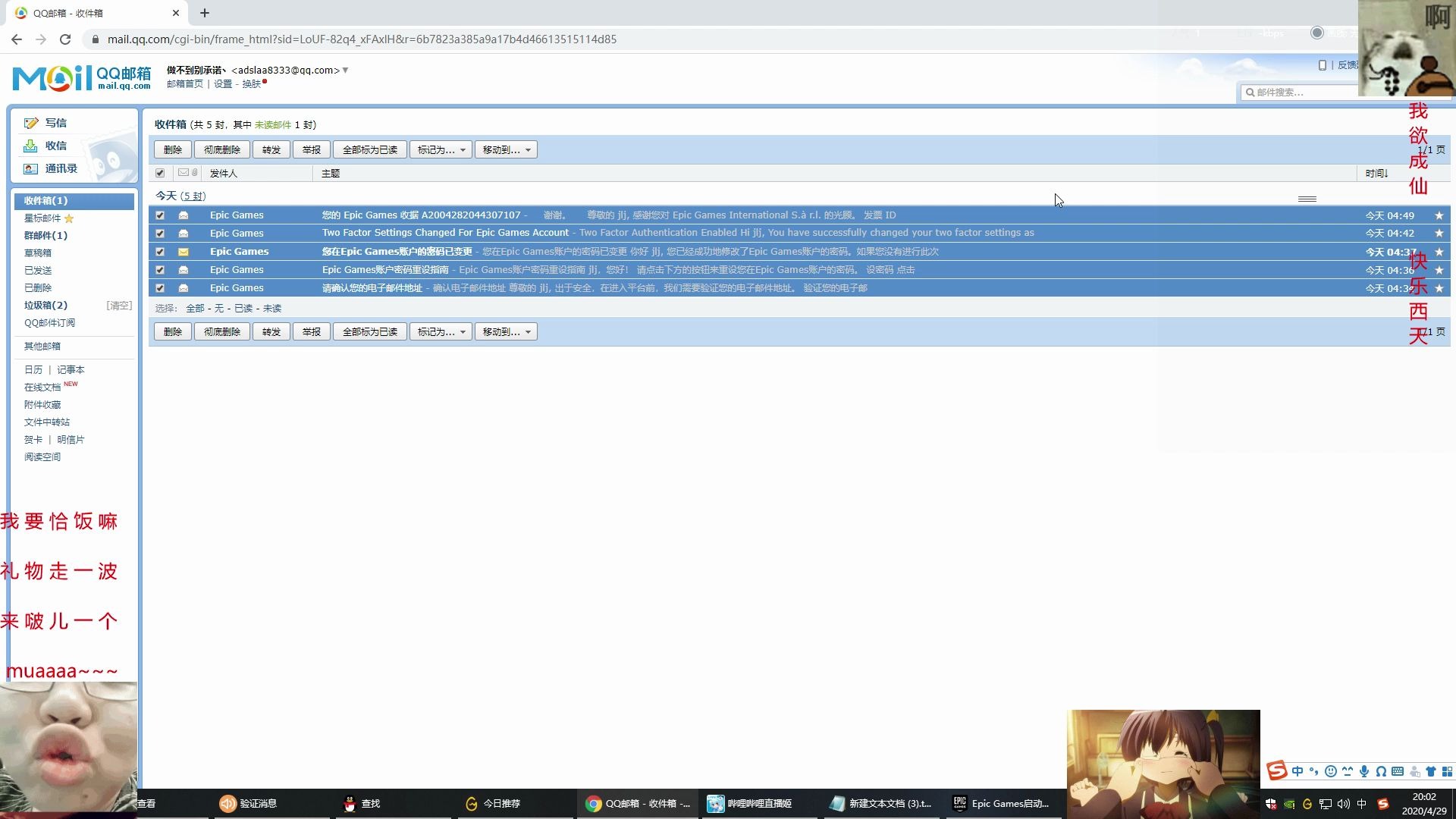Sort by the 时间 column header

1376,174
